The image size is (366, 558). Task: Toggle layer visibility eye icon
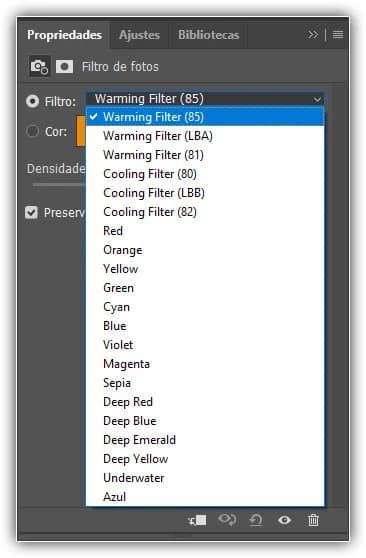point(284,520)
